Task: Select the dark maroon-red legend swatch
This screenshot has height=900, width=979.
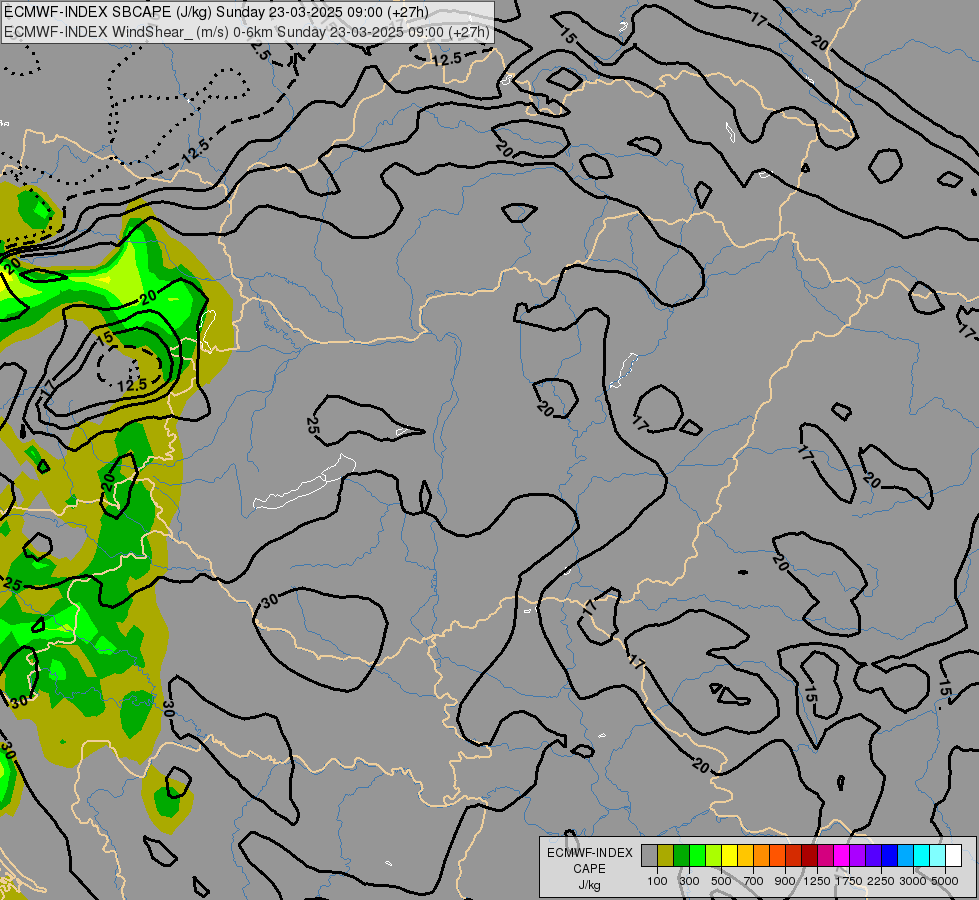Action: point(809,855)
